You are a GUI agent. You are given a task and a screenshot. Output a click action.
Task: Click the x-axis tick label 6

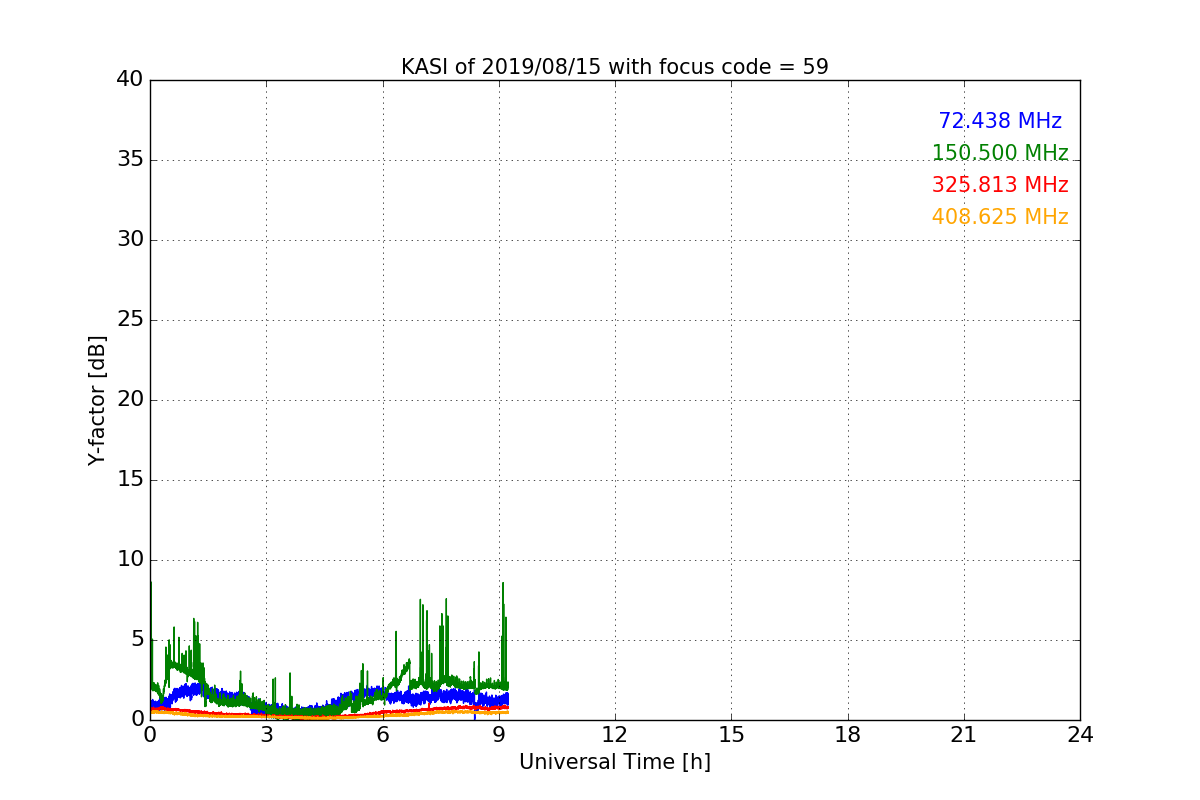[x=382, y=735]
